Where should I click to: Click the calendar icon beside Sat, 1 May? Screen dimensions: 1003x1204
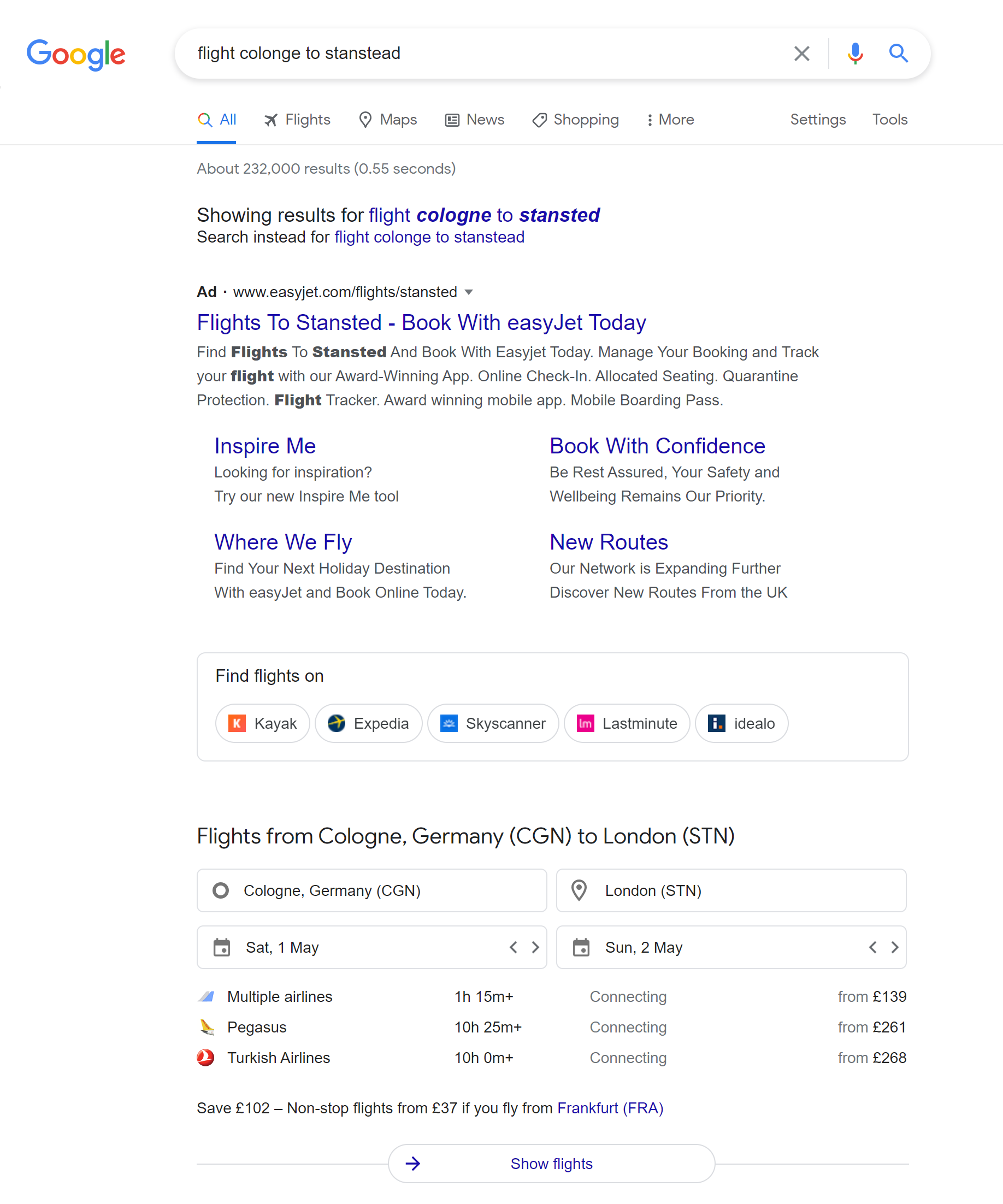[x=222, y=948]
